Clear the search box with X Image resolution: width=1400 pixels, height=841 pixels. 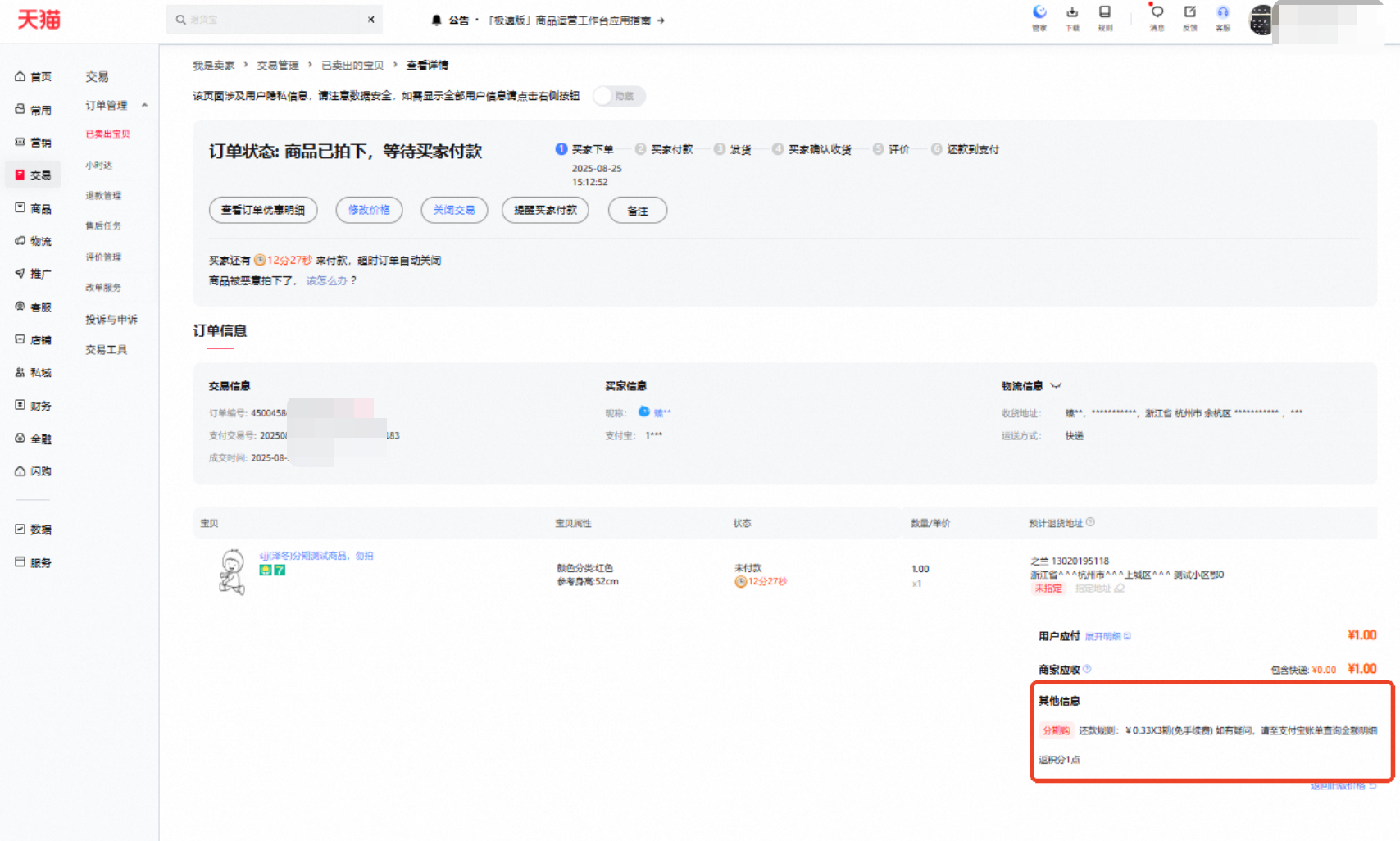point(370,19)
